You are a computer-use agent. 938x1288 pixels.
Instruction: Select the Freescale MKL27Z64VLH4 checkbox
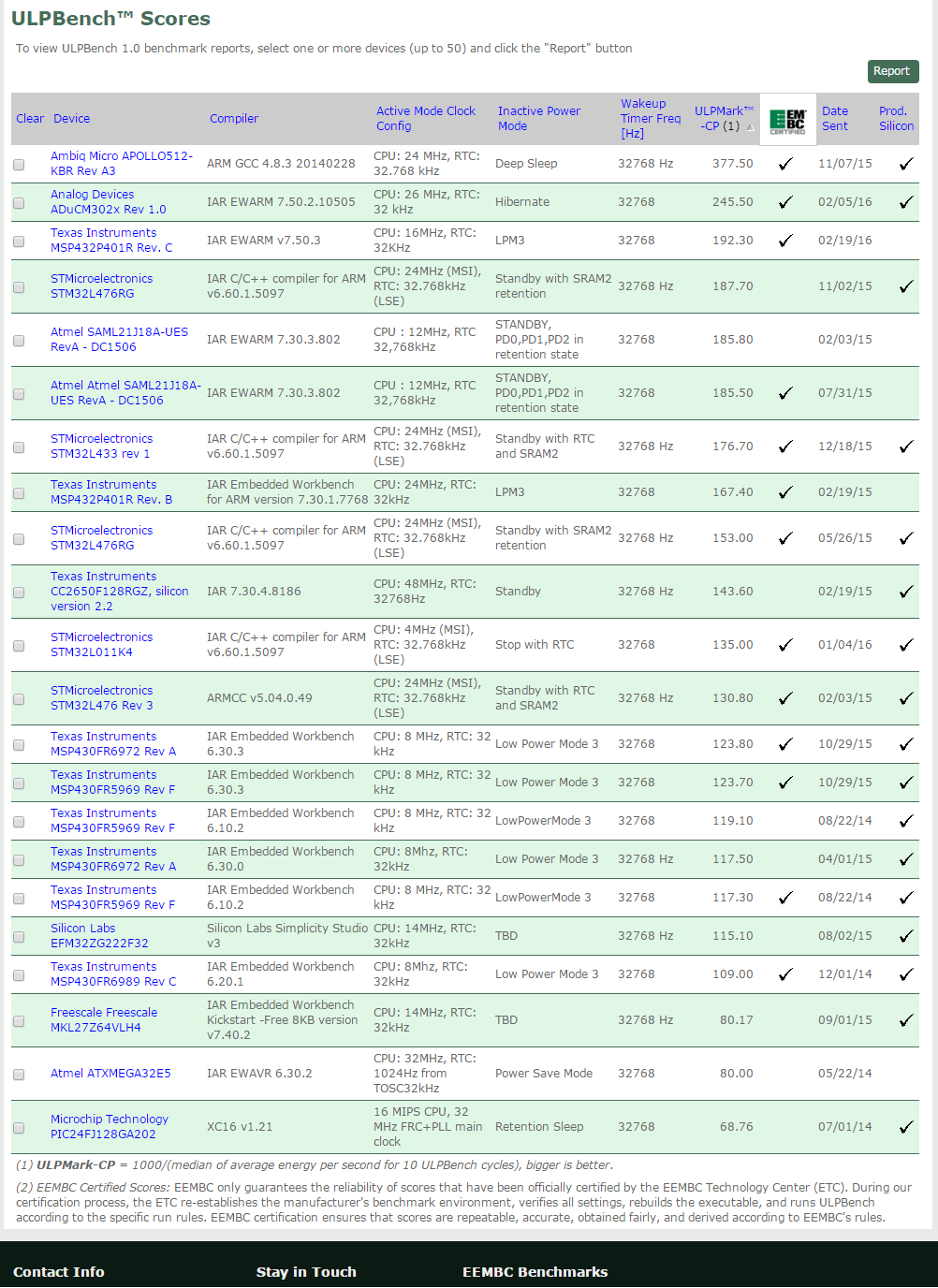coord(19,1021)
